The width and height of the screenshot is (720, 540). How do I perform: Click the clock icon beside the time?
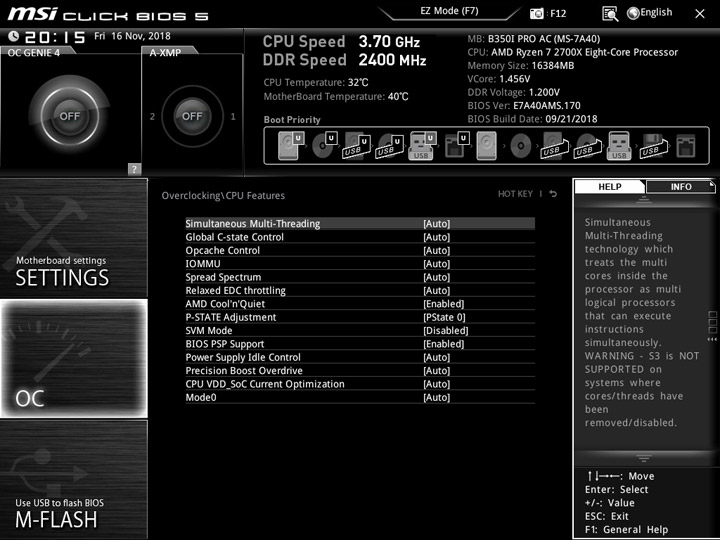(x=14, y=36)
